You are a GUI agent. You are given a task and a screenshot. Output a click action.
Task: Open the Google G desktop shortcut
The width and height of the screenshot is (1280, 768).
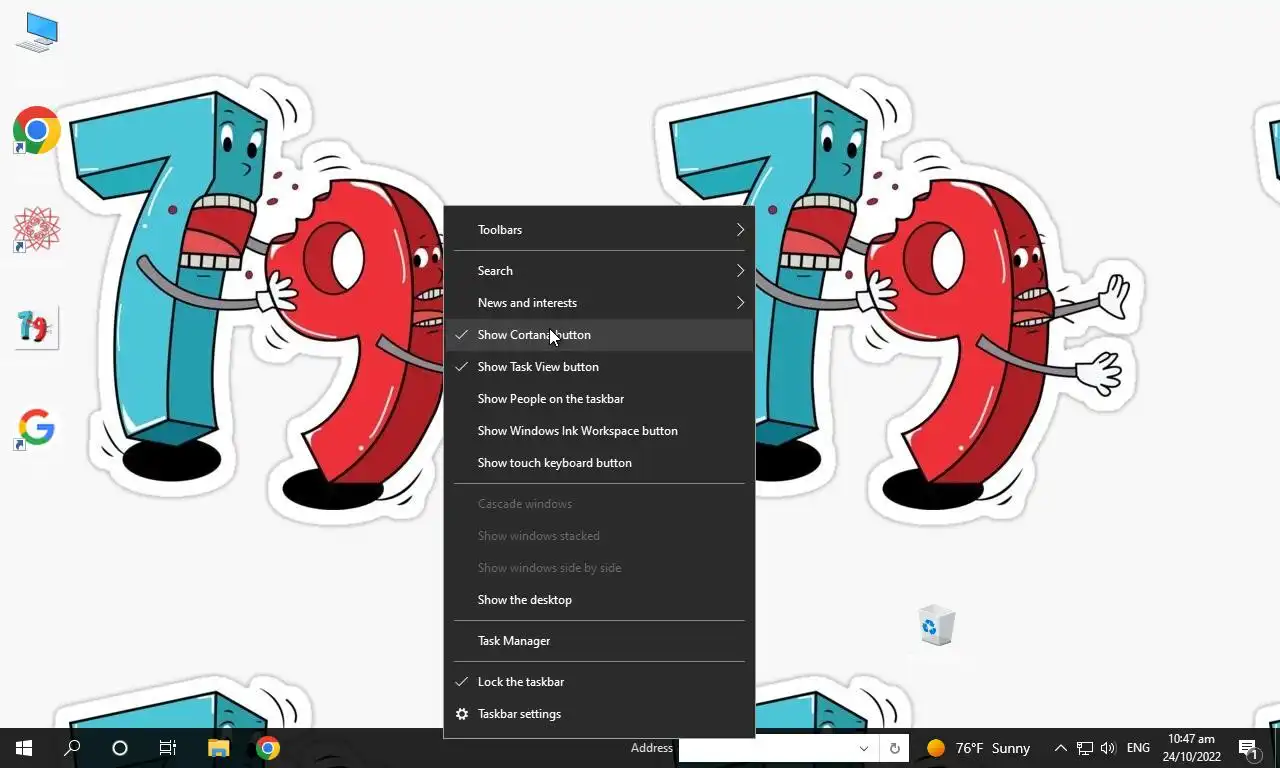point(37,428)
